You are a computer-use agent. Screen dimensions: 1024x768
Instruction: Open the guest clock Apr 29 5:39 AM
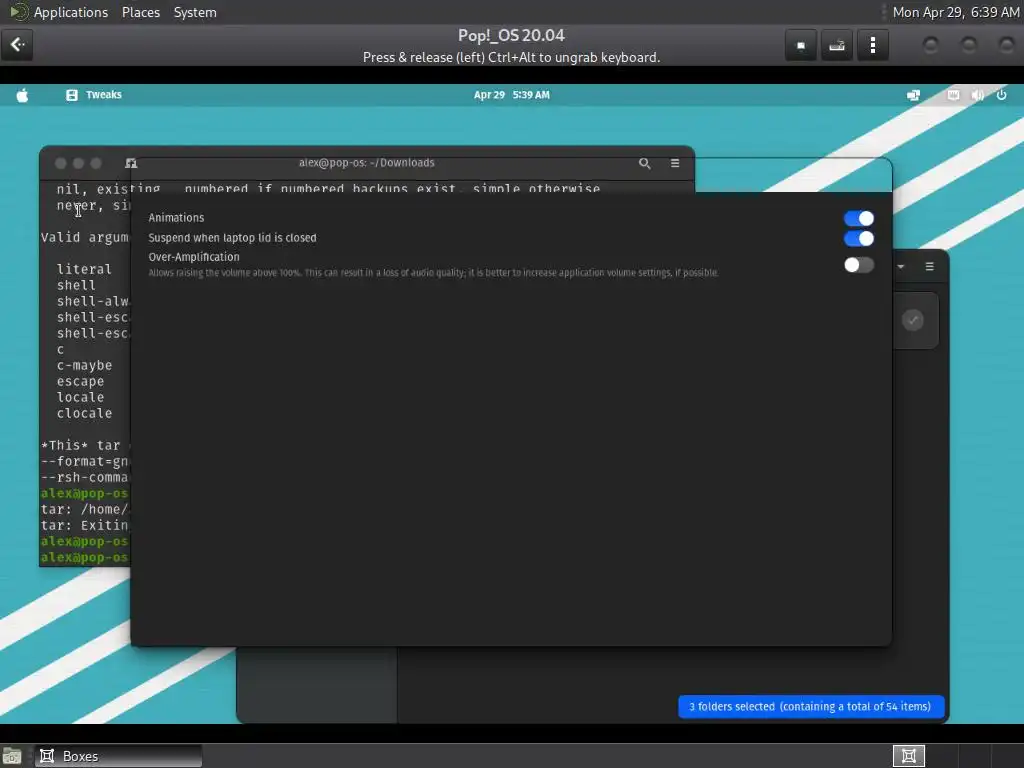512,95
